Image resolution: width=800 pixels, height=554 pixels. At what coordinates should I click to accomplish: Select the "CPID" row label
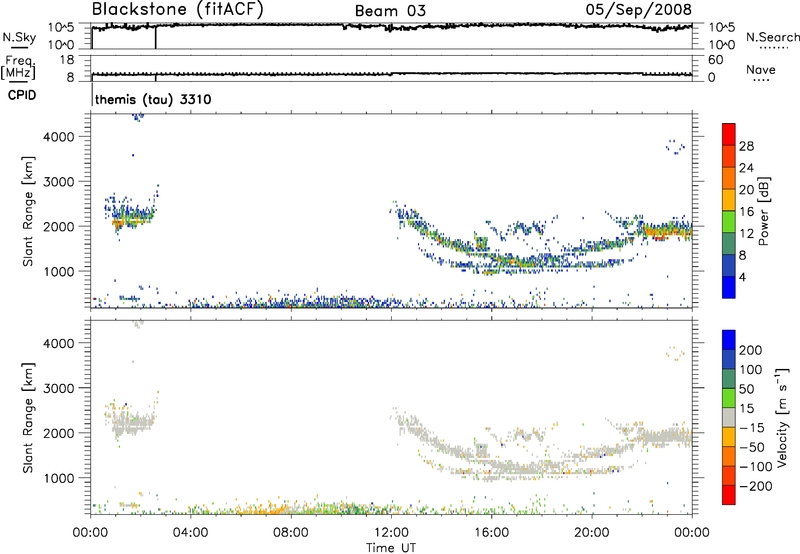22,95
